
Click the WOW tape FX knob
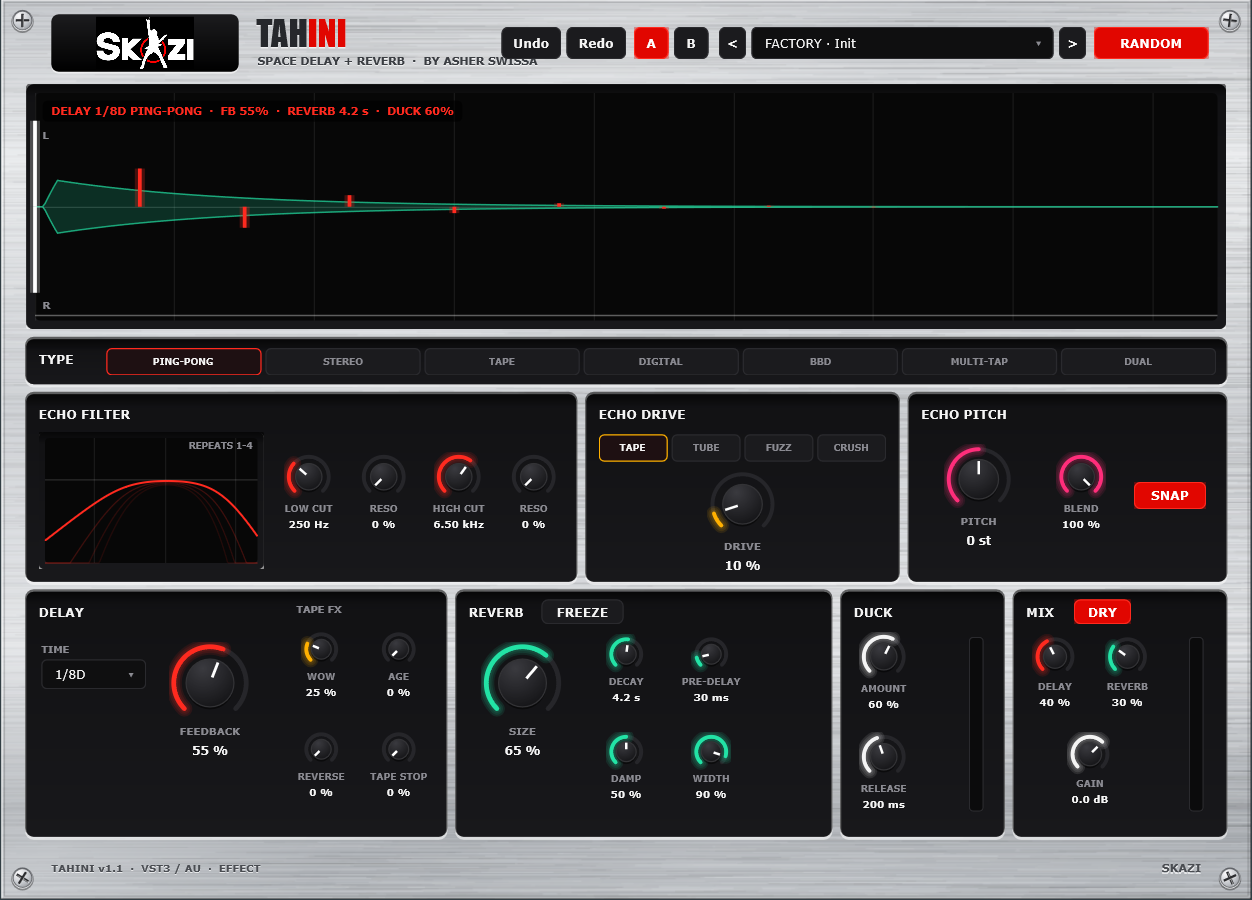[x=320, y=650]
